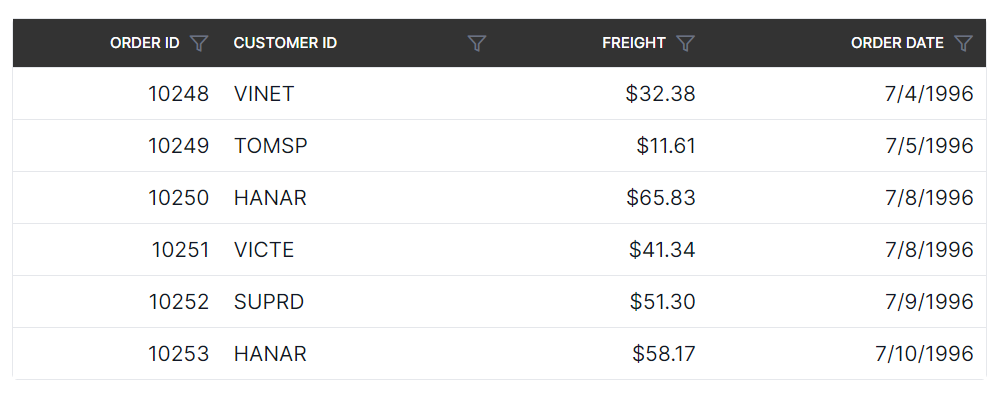1003x396 pixels.
Task: Select the order 10253 cell
Action: point(117,354)
